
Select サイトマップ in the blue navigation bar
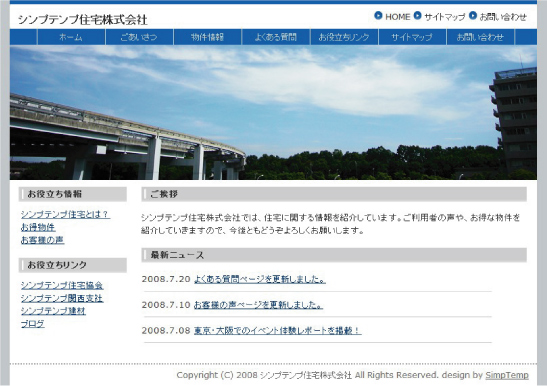412,37
